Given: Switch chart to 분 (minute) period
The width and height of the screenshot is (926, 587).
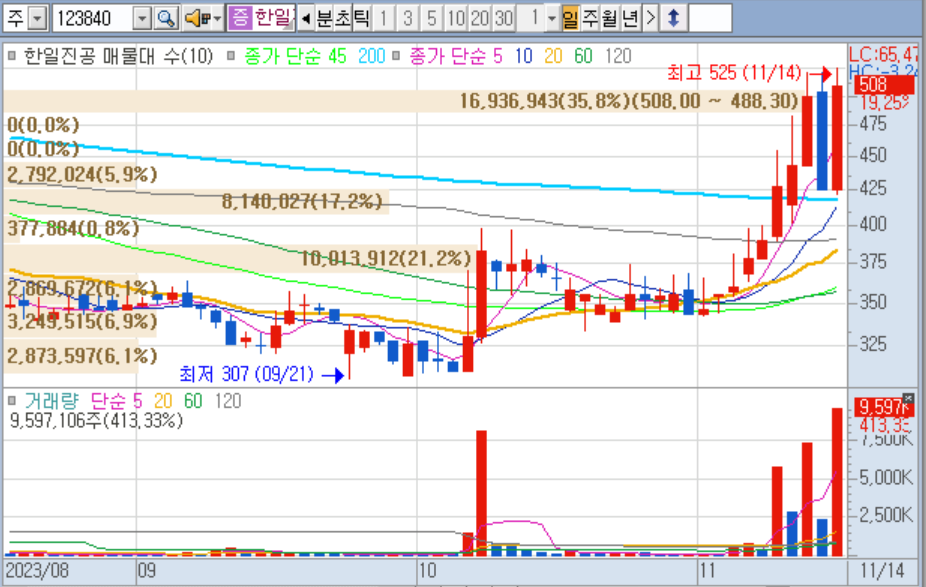Looking at the screenshot, I should point(324,18).
